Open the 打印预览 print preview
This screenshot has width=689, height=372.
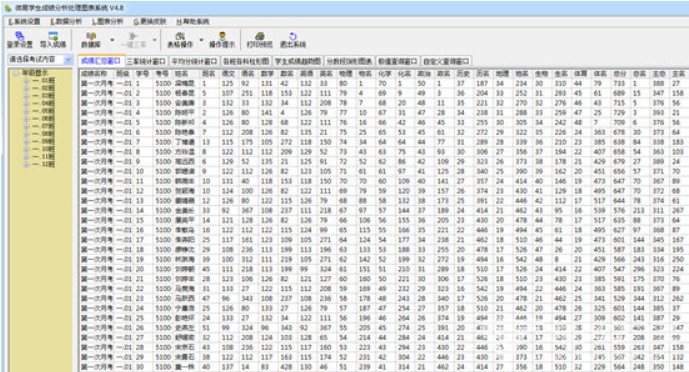click(x=259, y=40)
